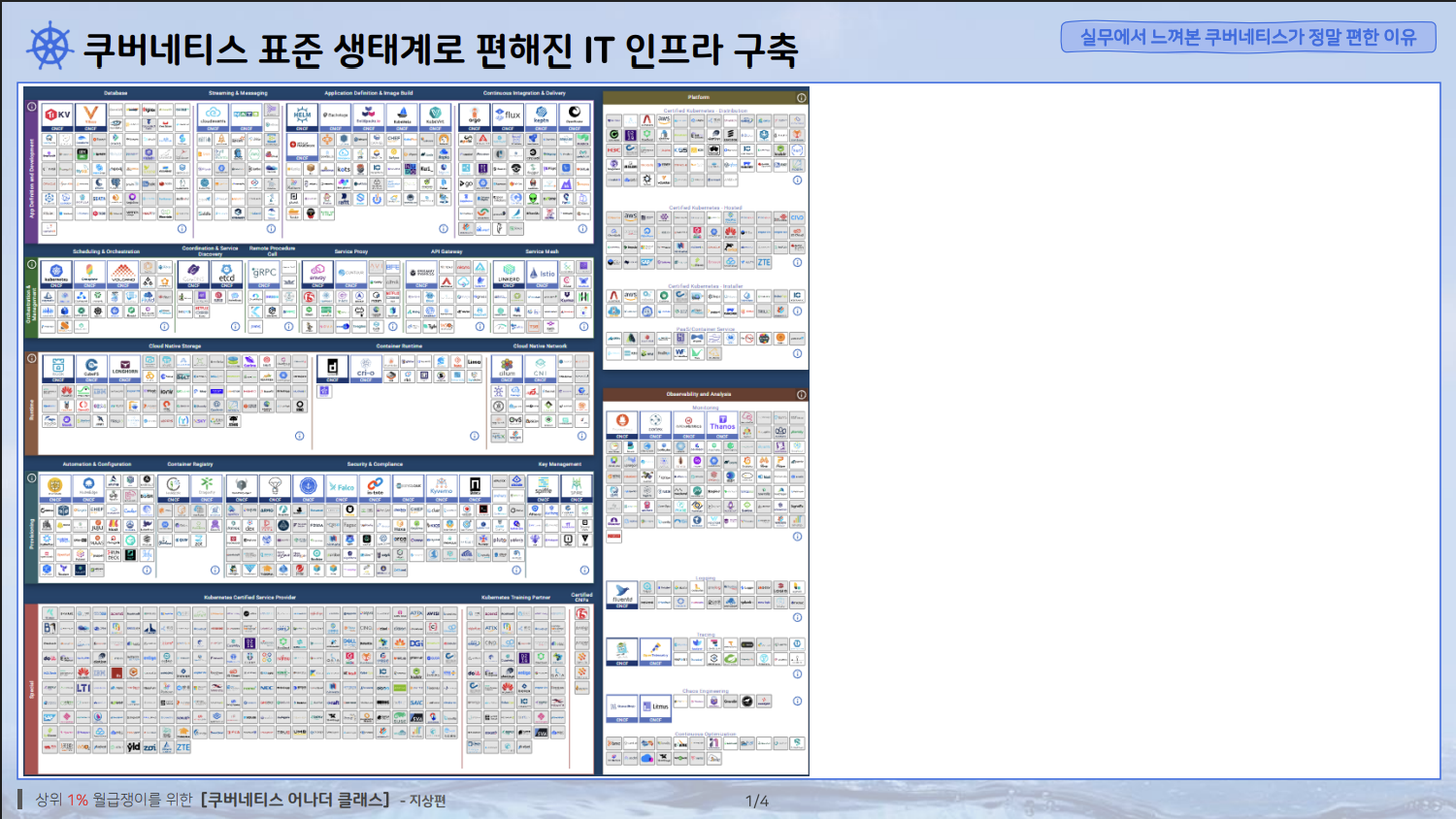Select the Backstage project card

coord(336,116)
